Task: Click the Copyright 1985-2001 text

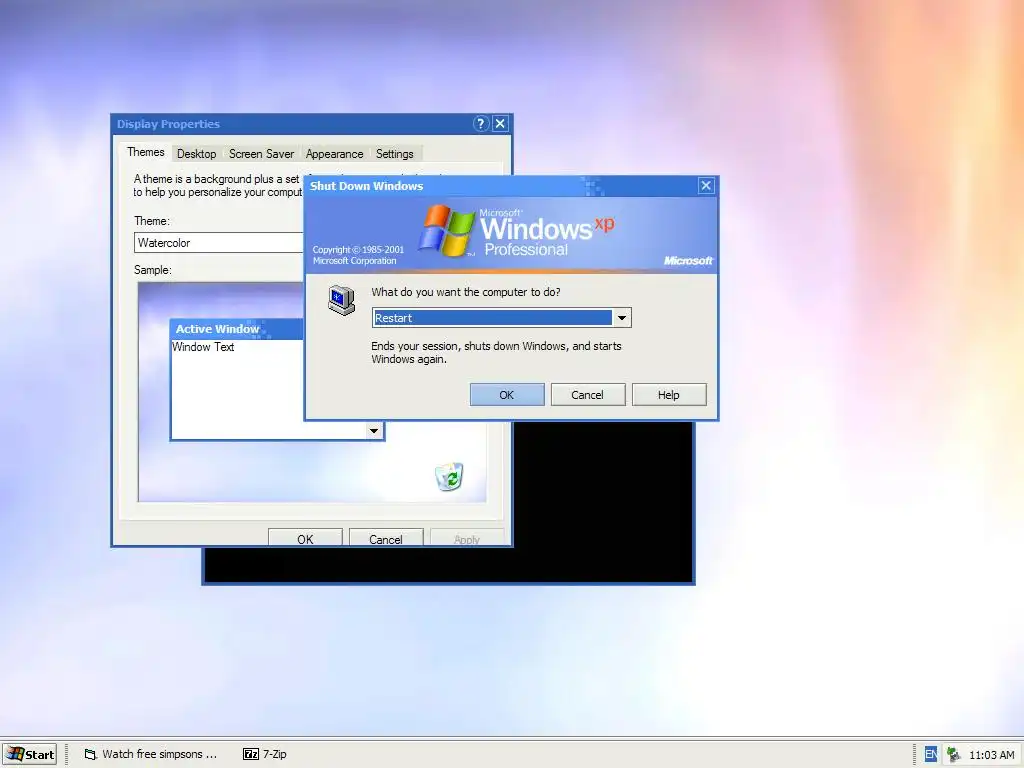Action: (x=358, y=255)
